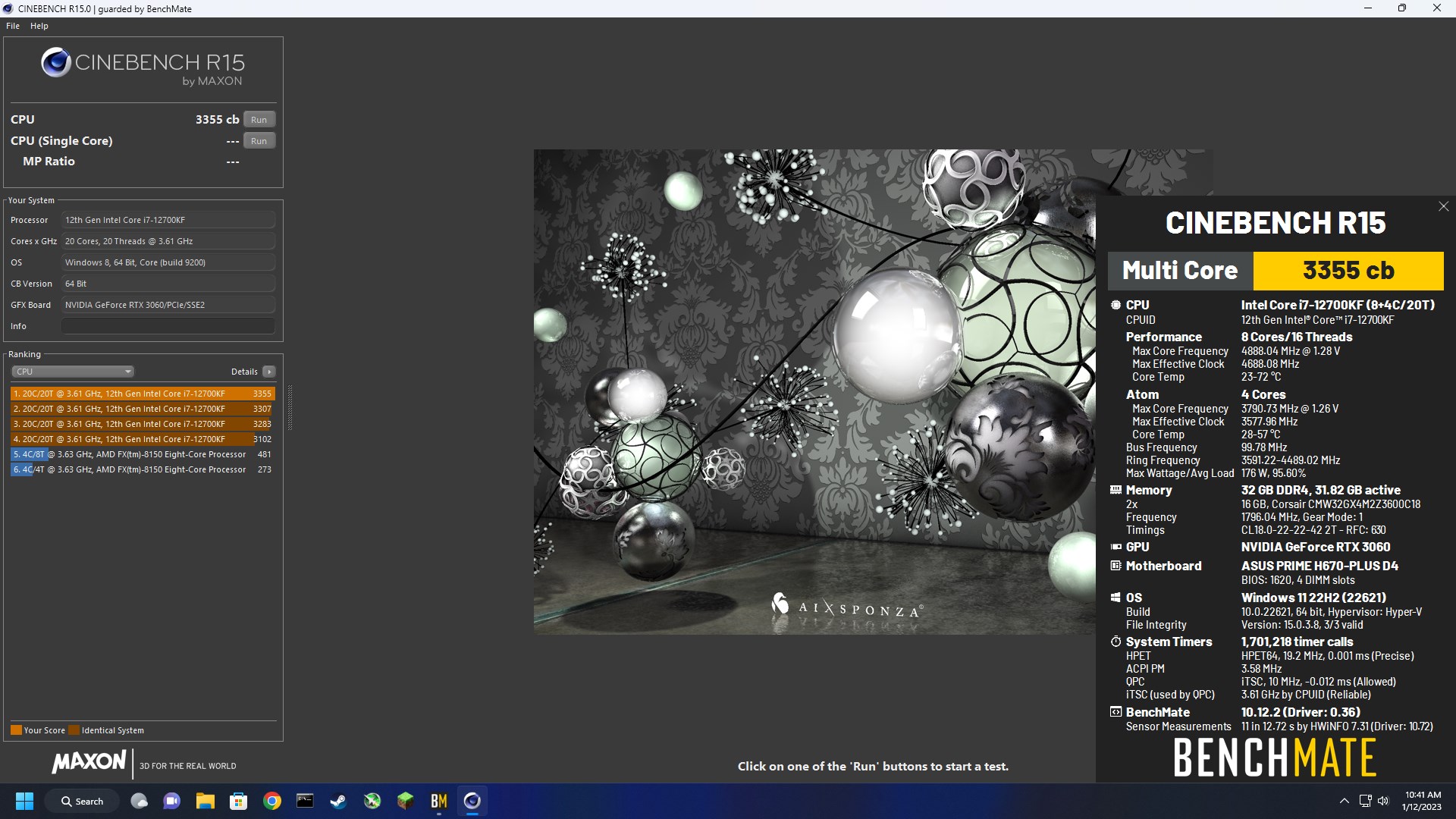Click the CPU chip icon in BenchMate panel
Image resolution: width=1456 pixels, height=819 pixels.
1116,305
